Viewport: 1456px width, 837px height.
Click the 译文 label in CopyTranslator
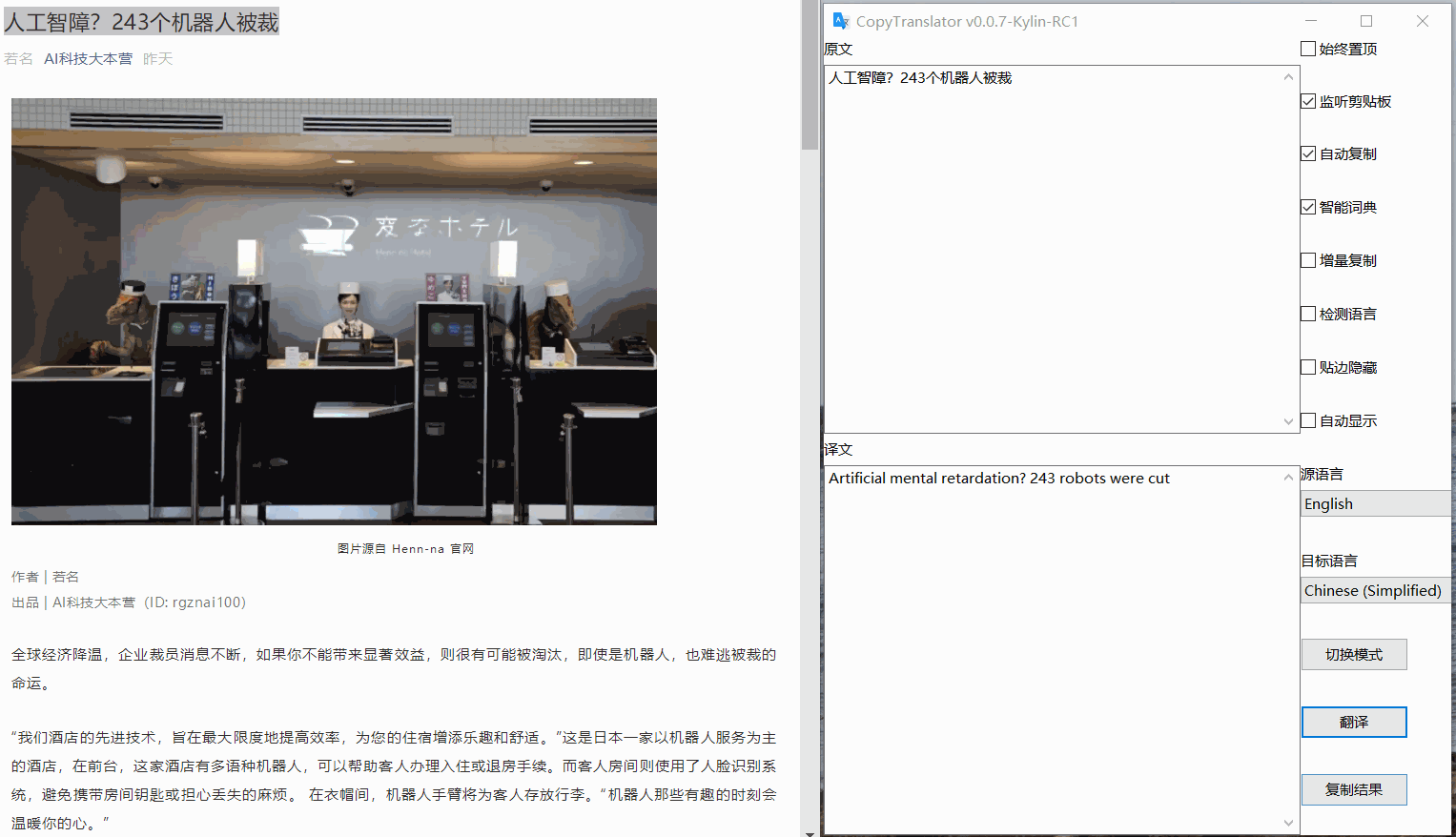(x=838, y=449)
